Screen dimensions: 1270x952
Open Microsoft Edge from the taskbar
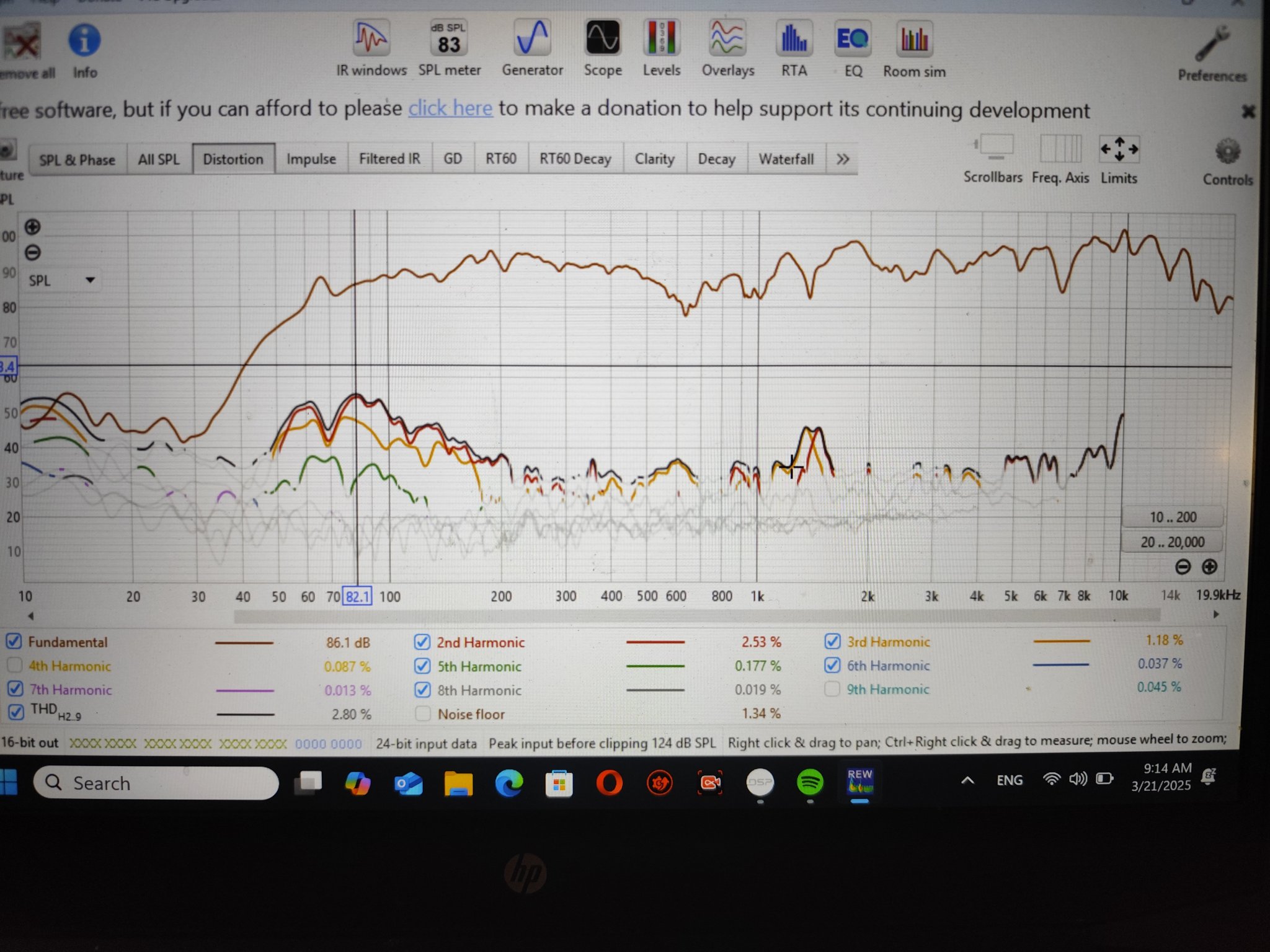509,783
